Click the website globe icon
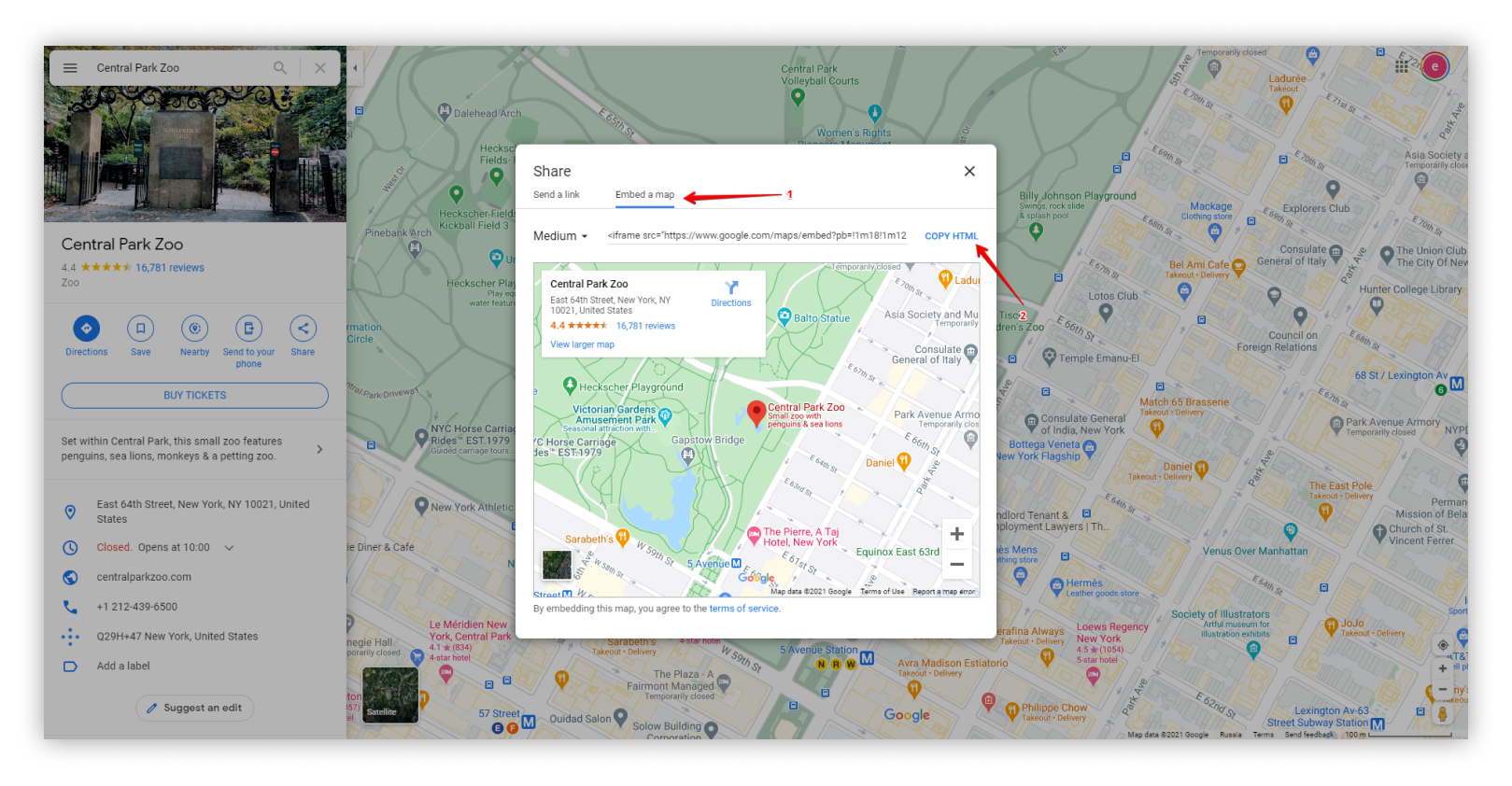1512x786 pixels. click(x=70, y=578)
